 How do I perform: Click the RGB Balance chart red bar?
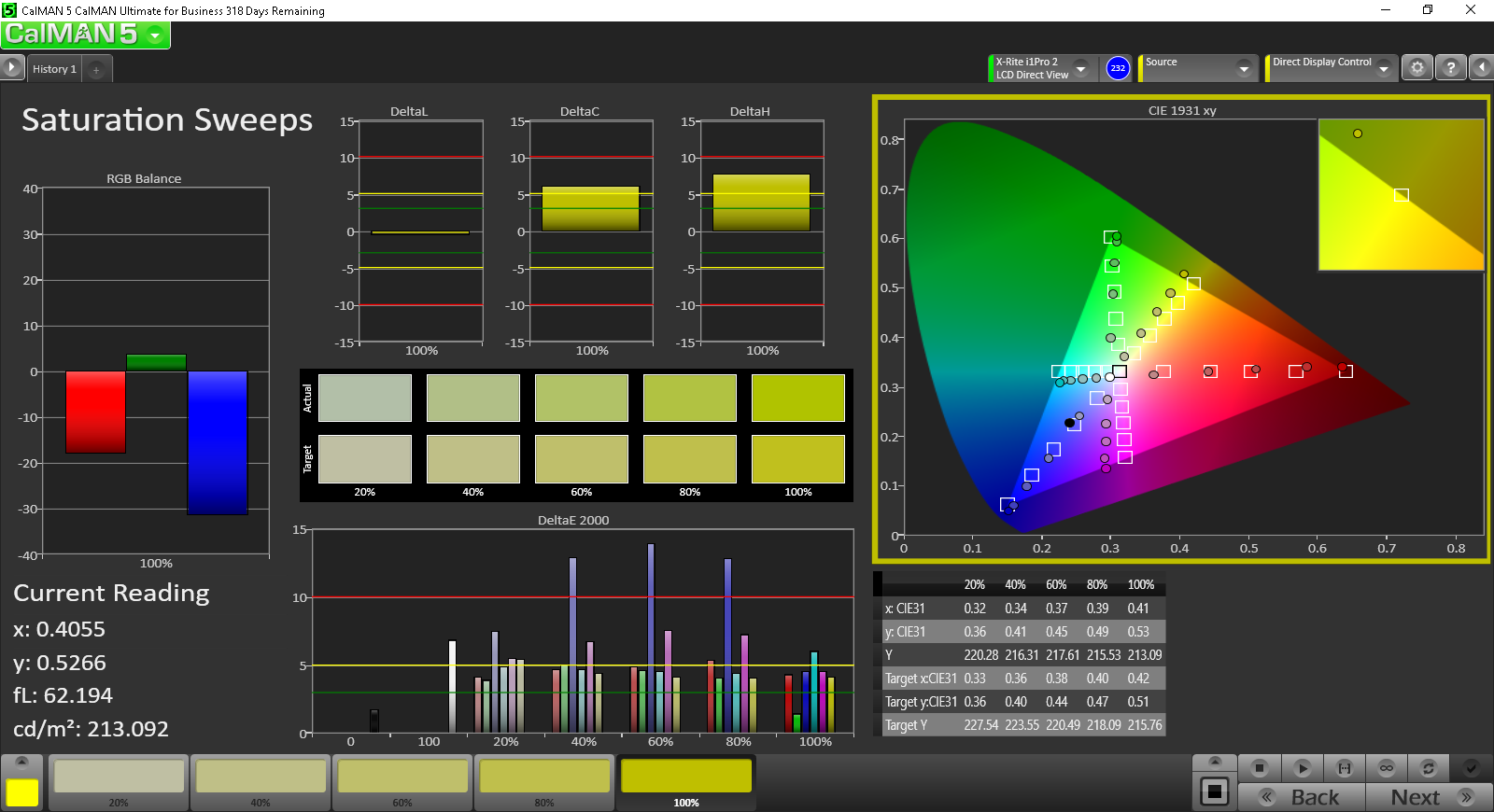(x=95, y=412)
